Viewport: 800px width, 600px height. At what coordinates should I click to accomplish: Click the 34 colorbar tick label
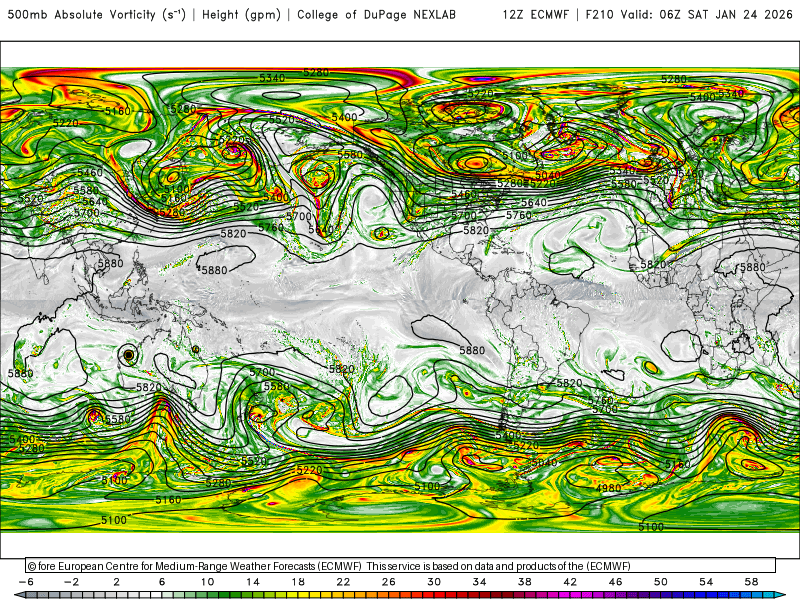tap(479, 582)
